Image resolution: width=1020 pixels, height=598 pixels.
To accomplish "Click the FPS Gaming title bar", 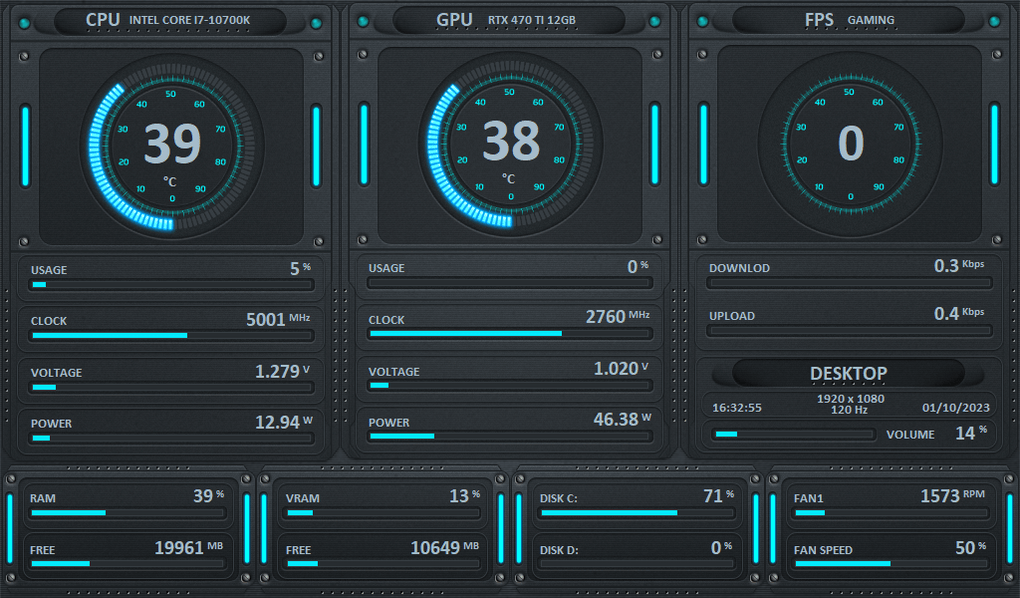I will point(849,20).
